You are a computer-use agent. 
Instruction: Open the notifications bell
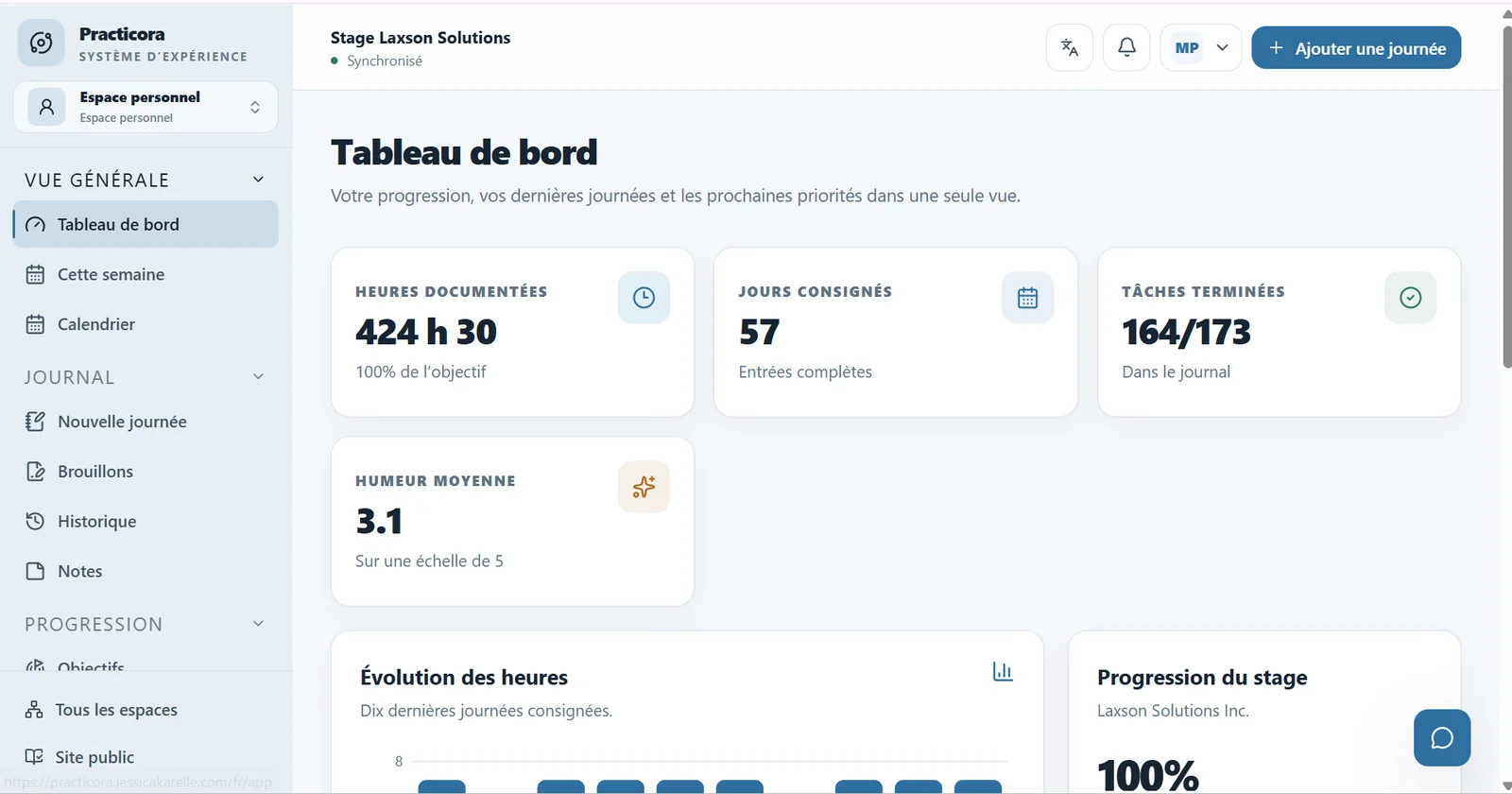coord(1126,47)
